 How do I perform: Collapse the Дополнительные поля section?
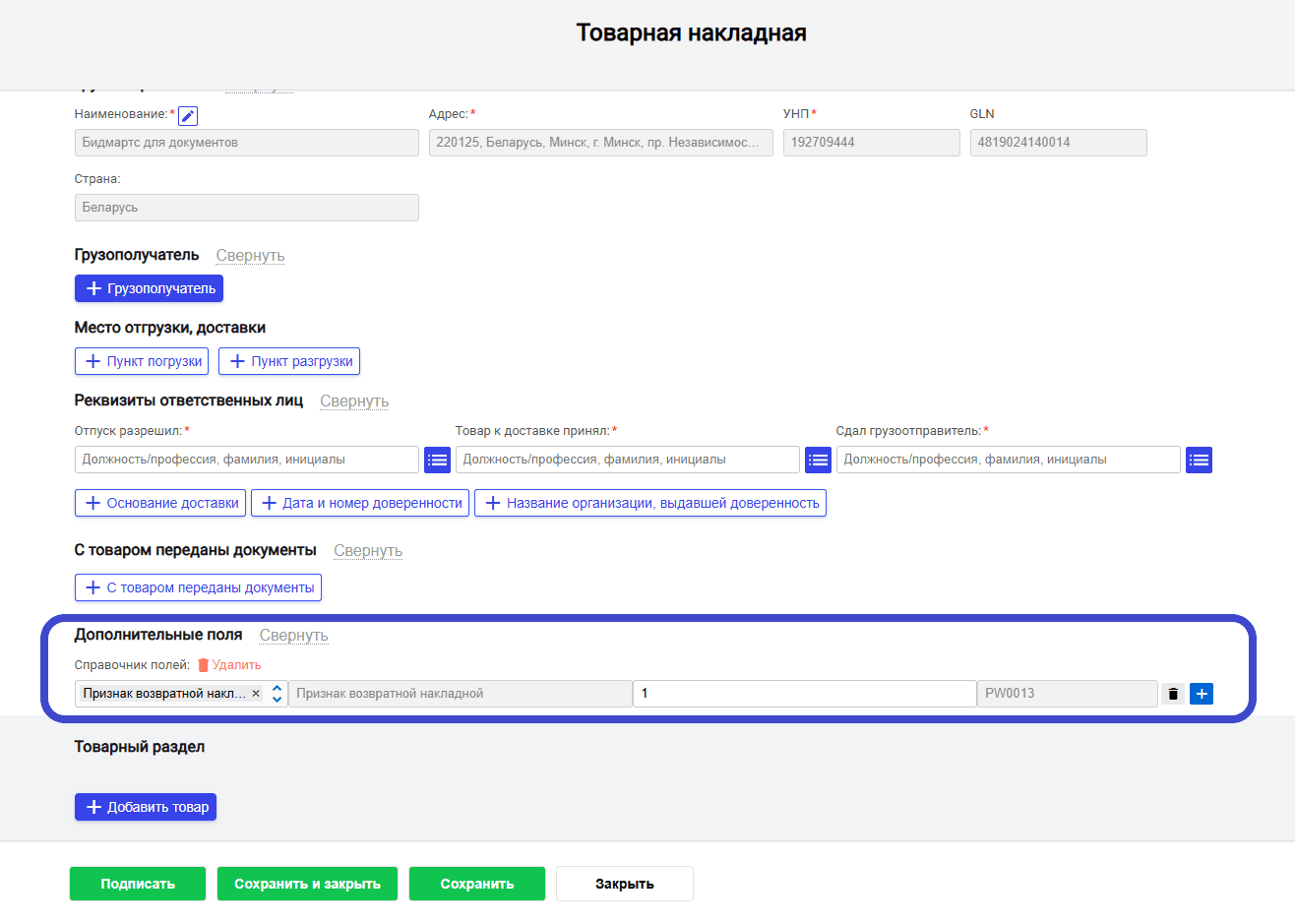[293, 635]
